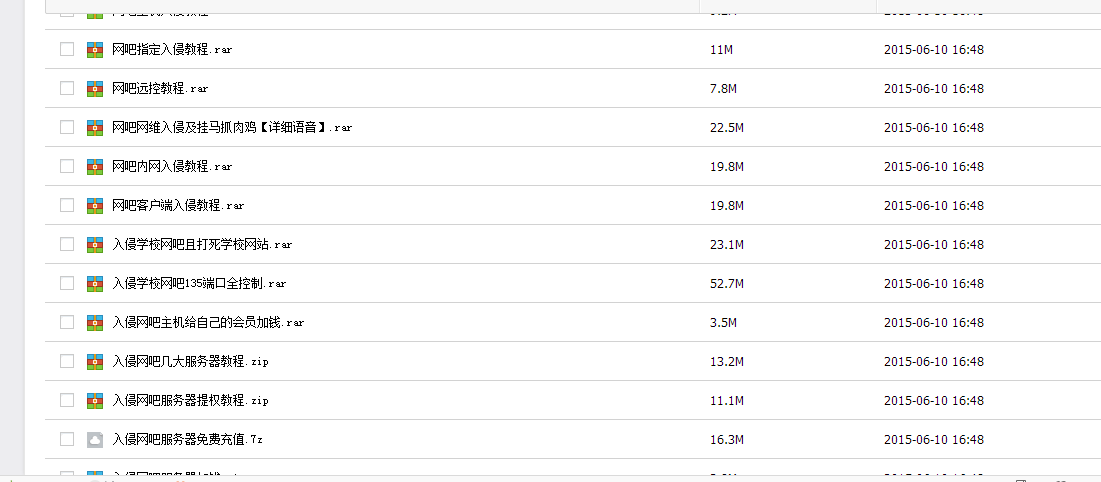Click the icon next to 网吧客户端入侵教程.rar
This screenshot has height=482, width=1101.
coord(95,206)
